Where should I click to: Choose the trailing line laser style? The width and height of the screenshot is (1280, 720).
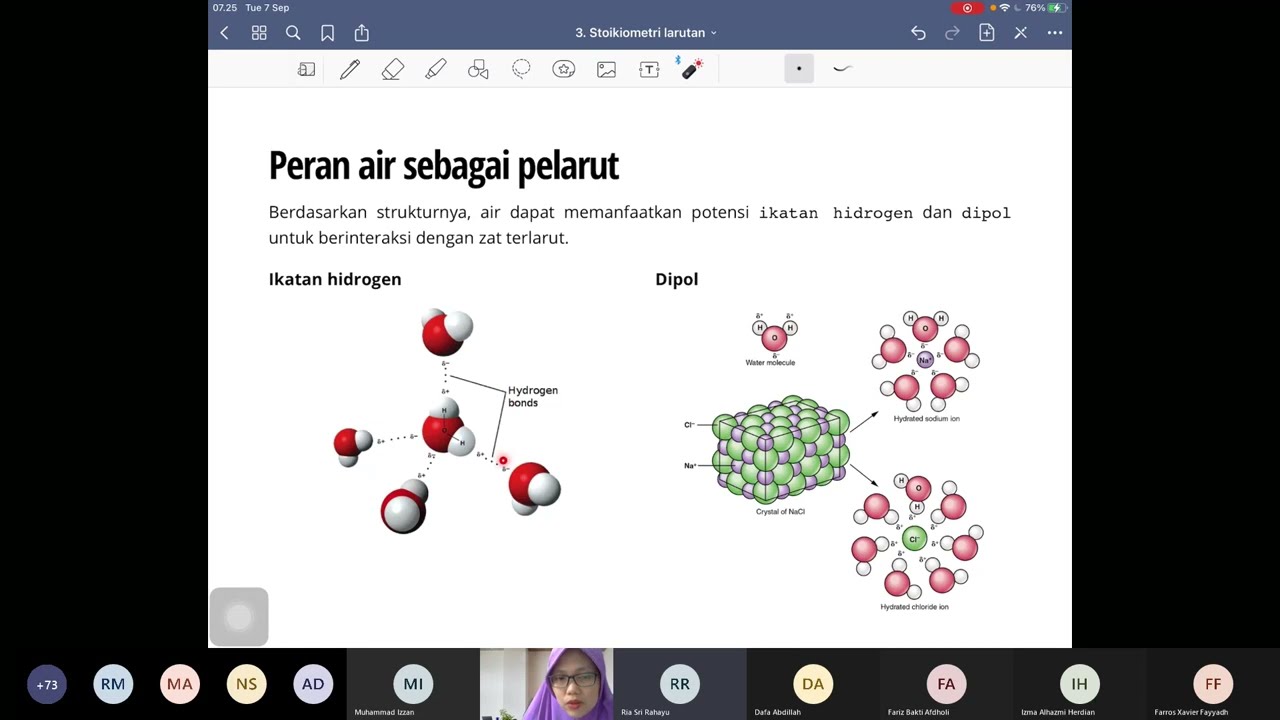842,68
